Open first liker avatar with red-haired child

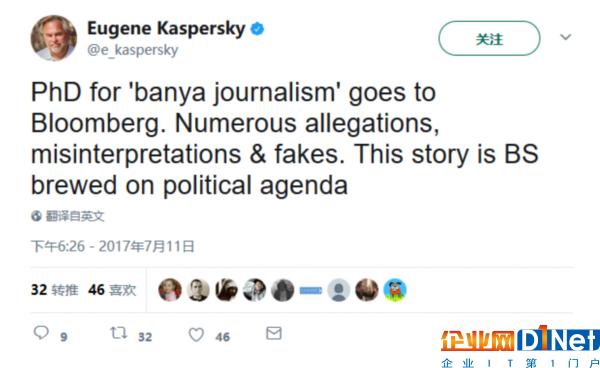170,290
